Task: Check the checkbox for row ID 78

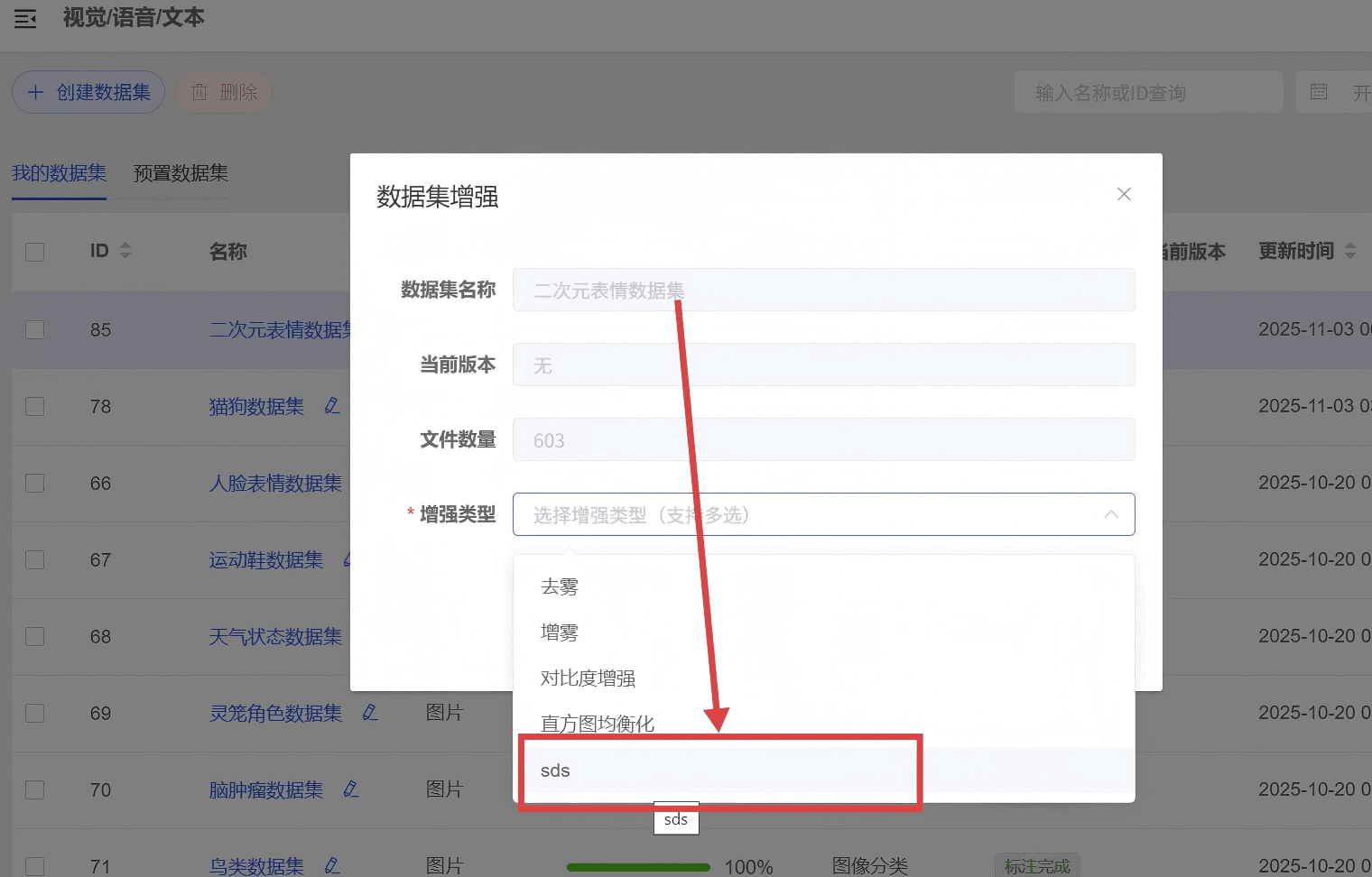Action: coord(35,406)
